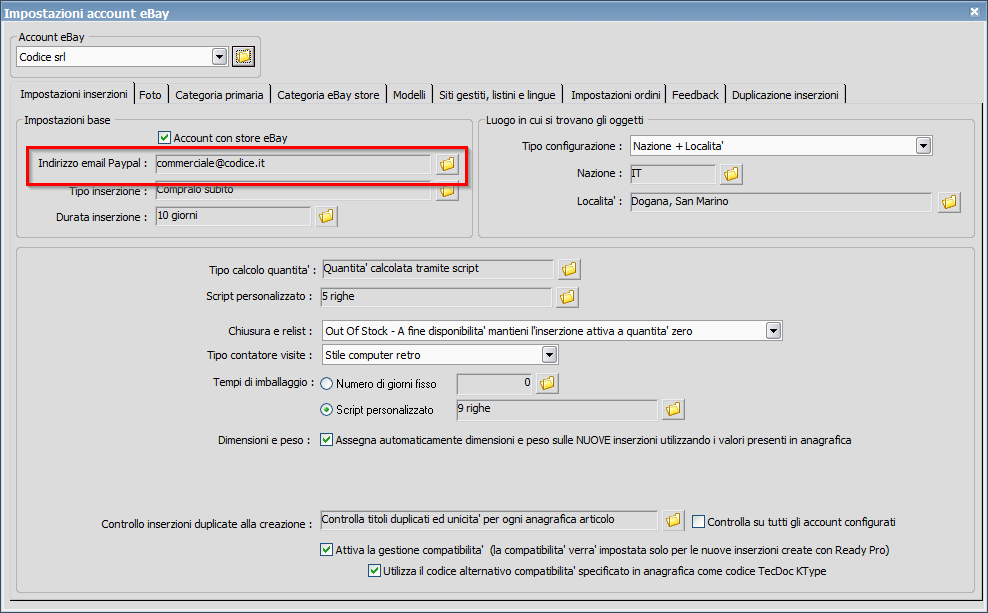Toggle Account con store eBay checkbox

click(x=164, y=137)
